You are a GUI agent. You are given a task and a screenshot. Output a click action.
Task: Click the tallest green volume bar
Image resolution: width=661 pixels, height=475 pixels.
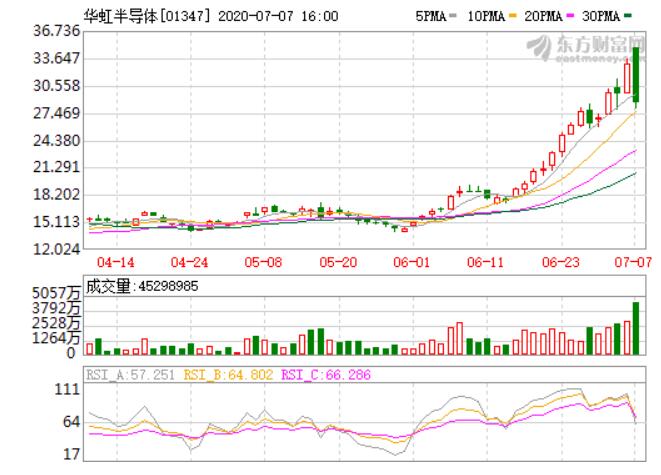pos(636,328)
